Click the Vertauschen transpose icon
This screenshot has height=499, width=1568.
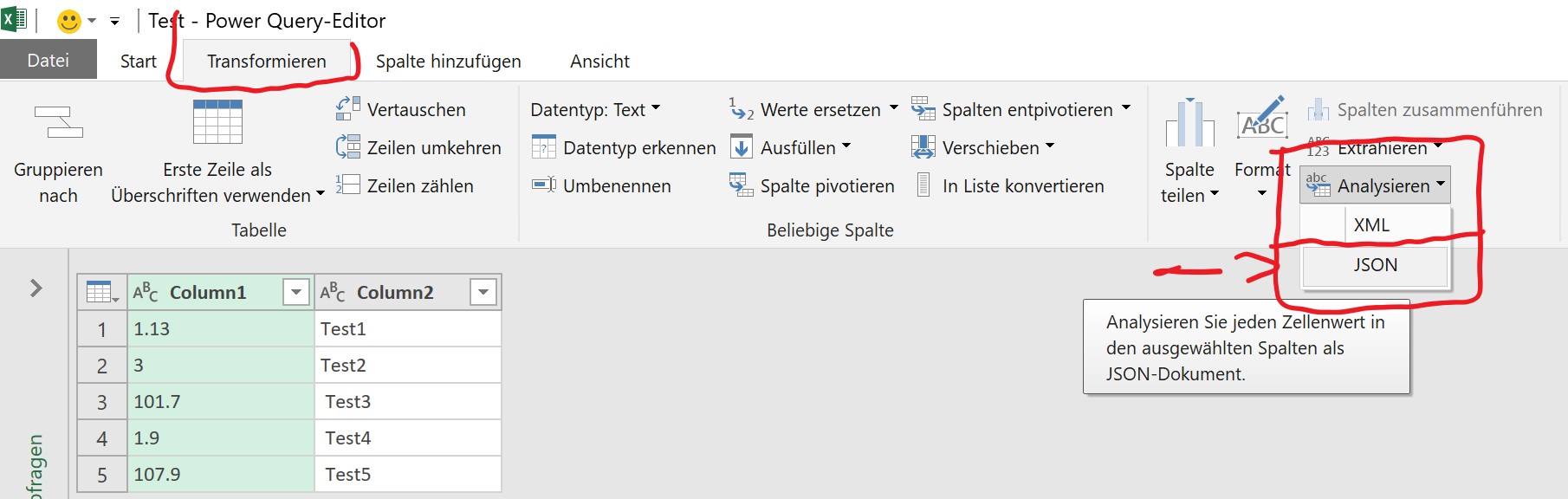(347, 109)
